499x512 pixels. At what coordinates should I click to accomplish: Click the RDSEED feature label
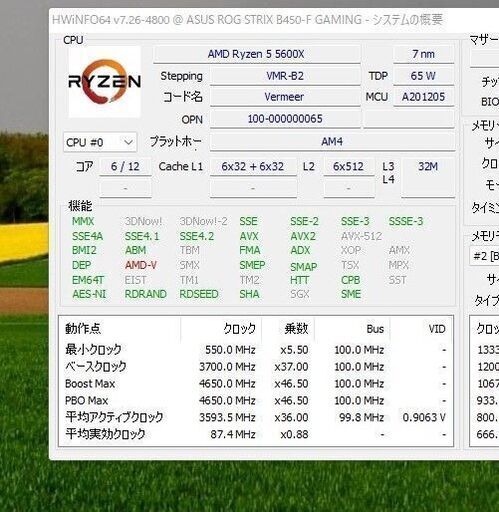(199, 294)
